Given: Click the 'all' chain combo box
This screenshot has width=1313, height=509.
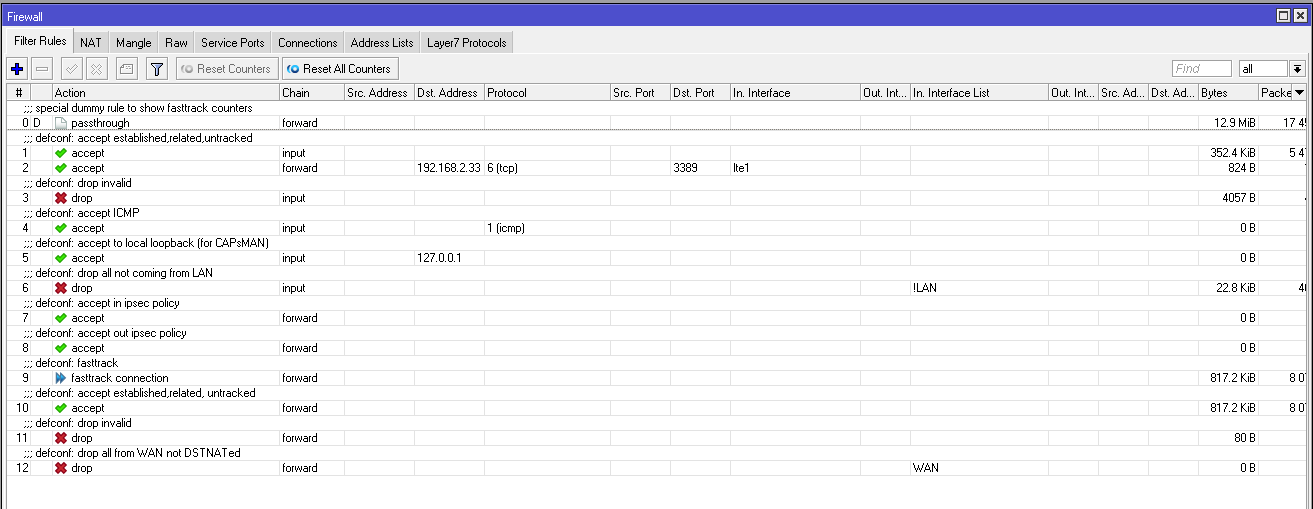Looking at the screenshot, I should (x=1262, y=69).
